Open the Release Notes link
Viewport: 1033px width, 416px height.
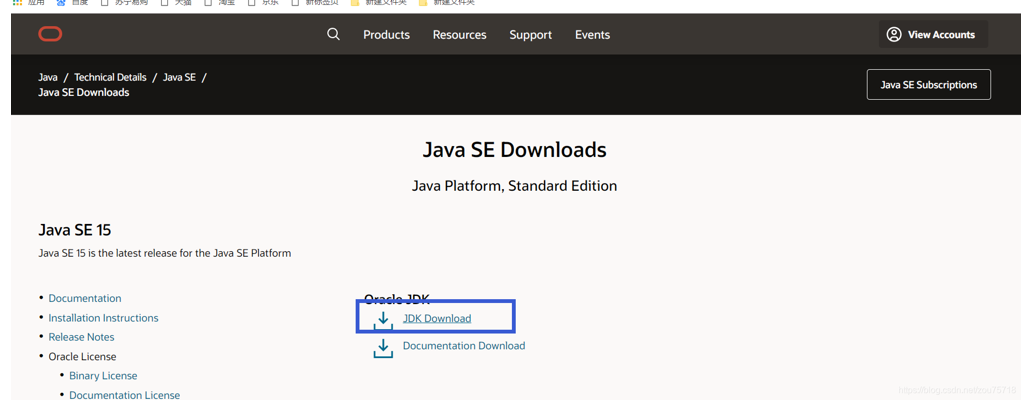click(x=81, y=337)
